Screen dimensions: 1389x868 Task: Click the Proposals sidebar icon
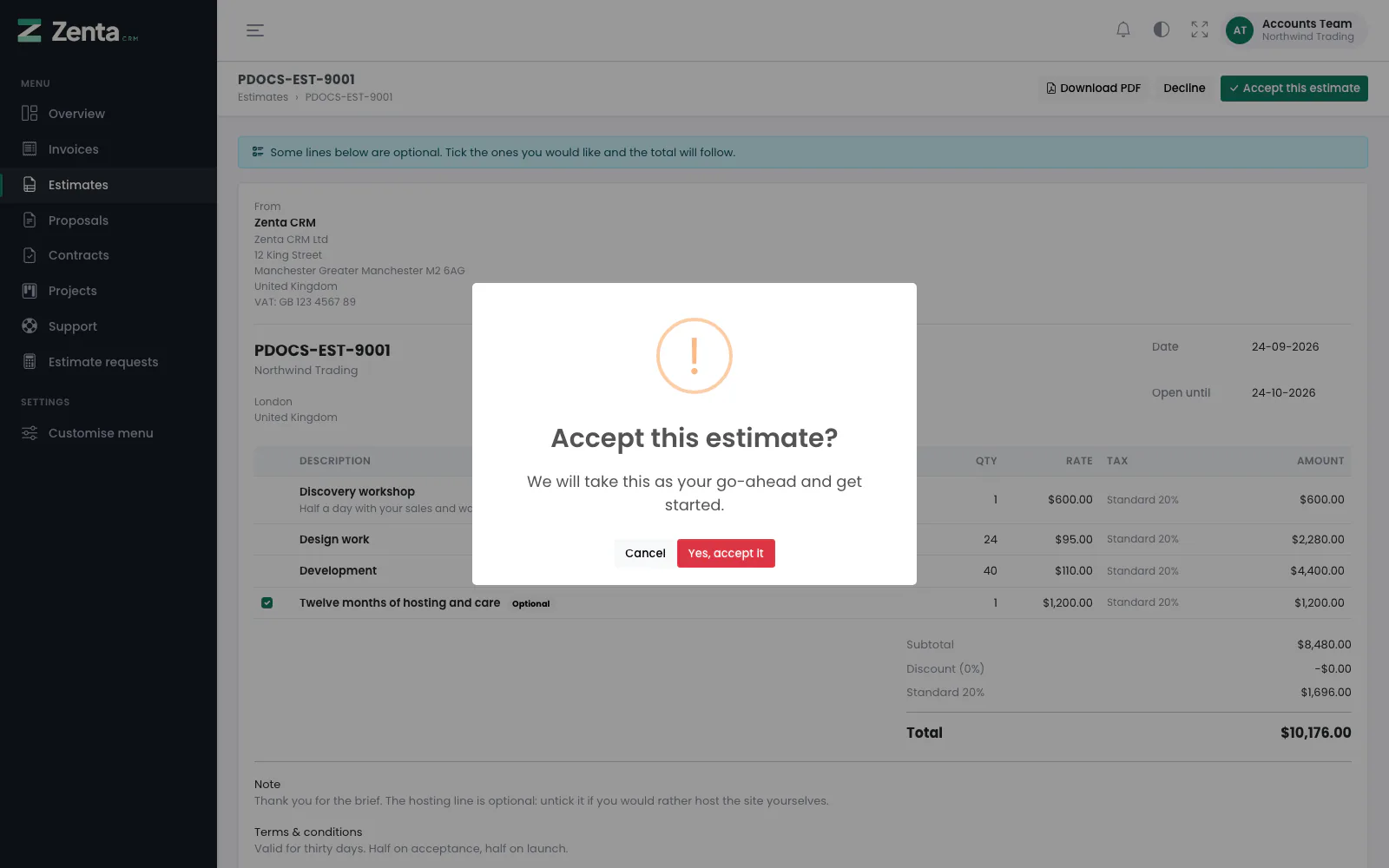pos(30,220)
